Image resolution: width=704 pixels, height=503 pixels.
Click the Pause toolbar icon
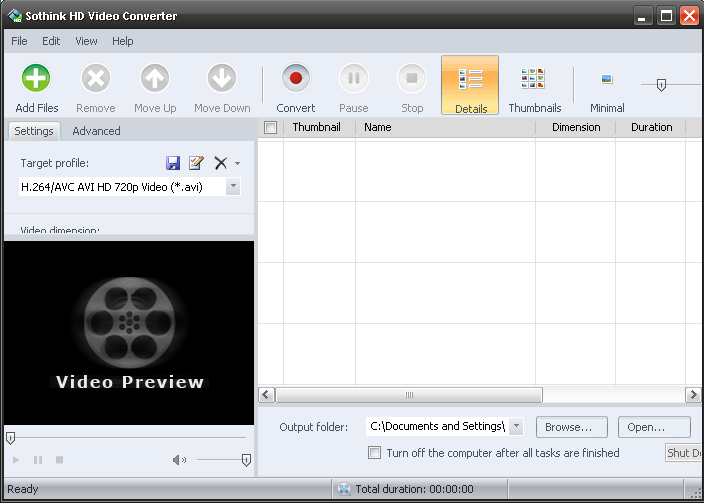354,79
